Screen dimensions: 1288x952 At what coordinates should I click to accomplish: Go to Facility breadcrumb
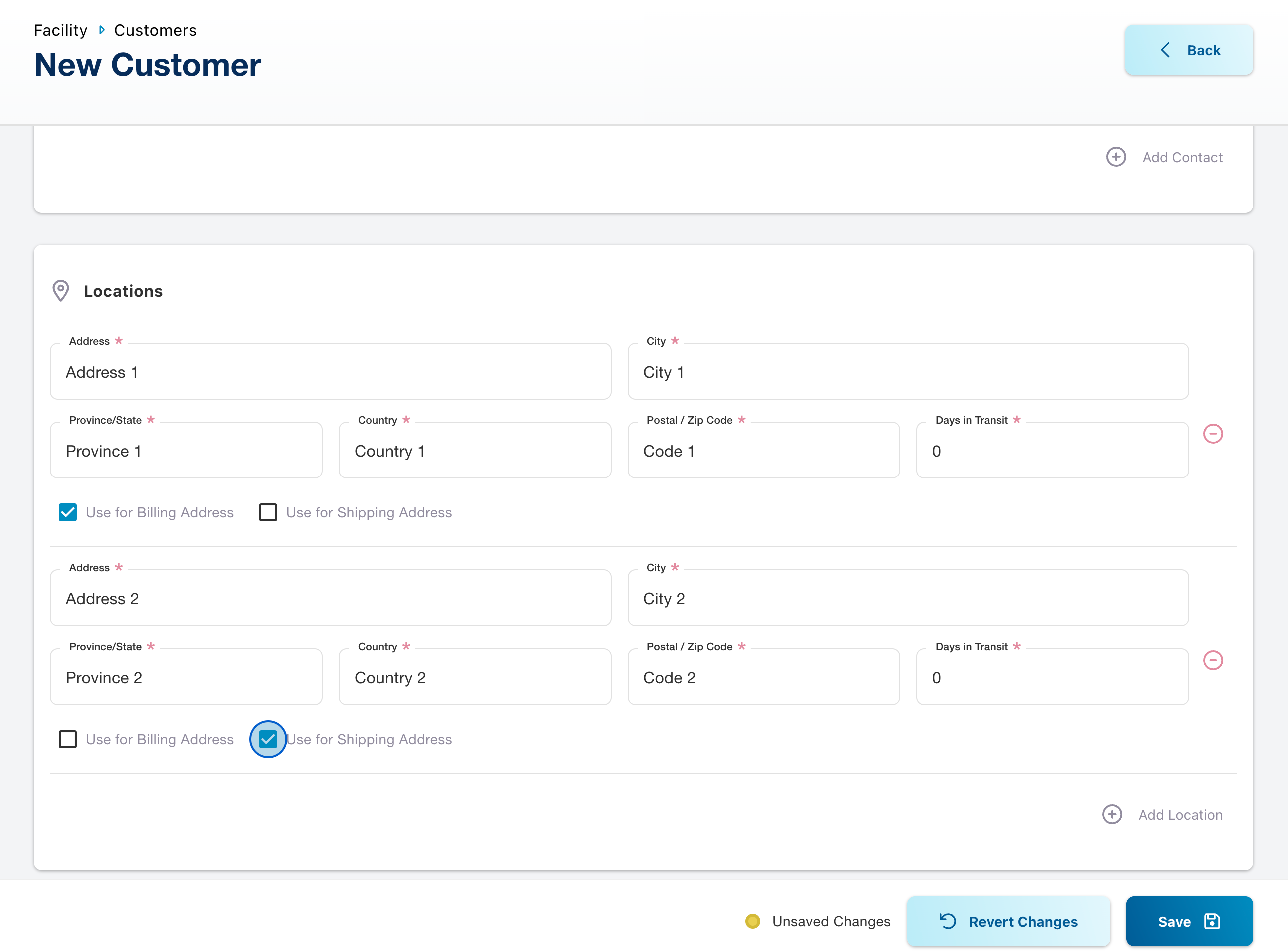[x=60, y=30]
